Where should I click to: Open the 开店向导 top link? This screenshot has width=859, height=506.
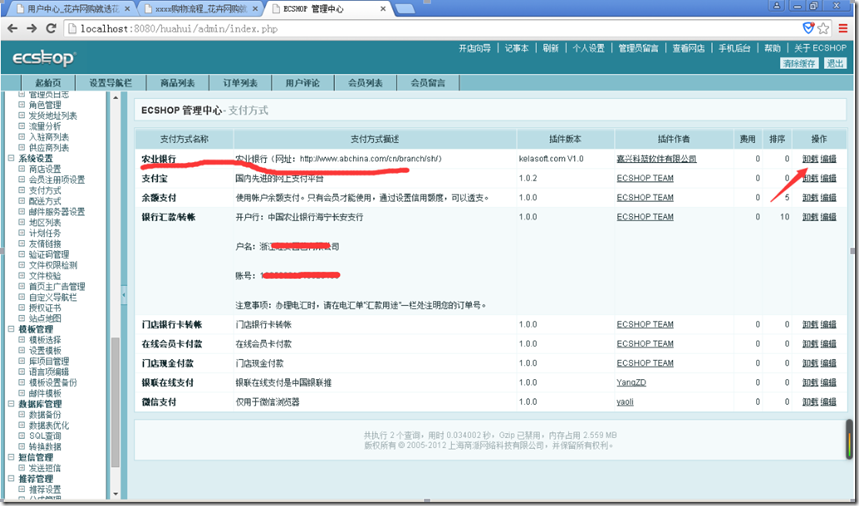[x=474, y=48]
